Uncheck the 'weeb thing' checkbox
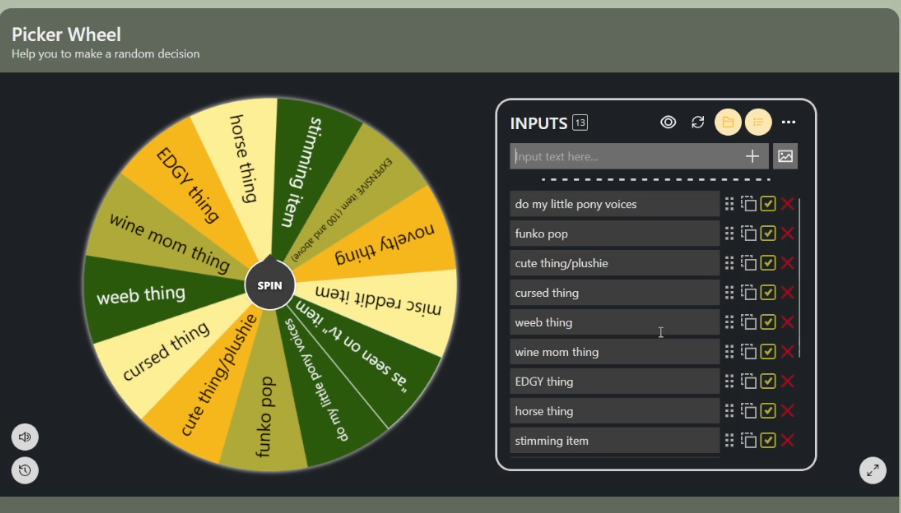Screen dimensions: 901x513 768,322
